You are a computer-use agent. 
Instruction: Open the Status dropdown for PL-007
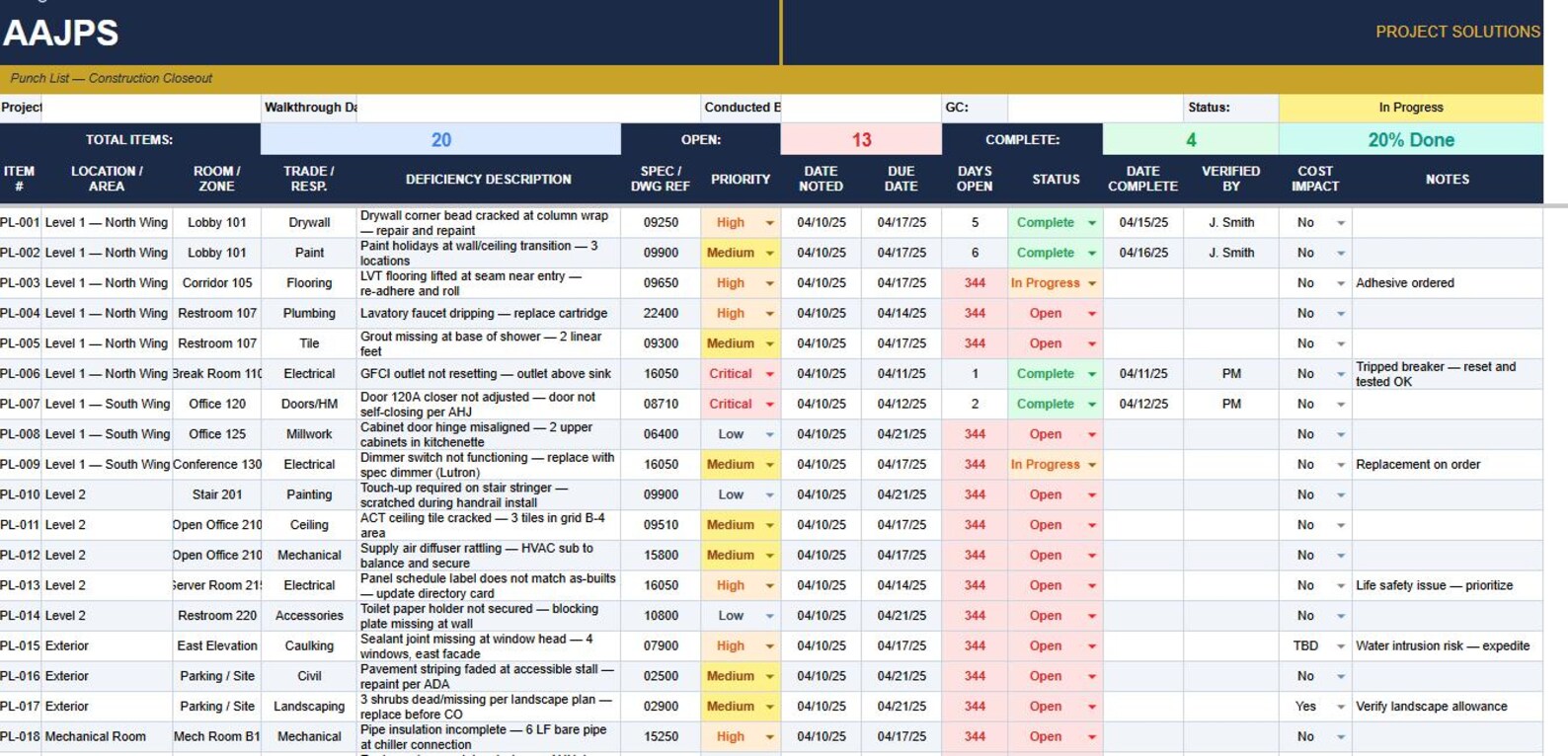coord(1092,405)
